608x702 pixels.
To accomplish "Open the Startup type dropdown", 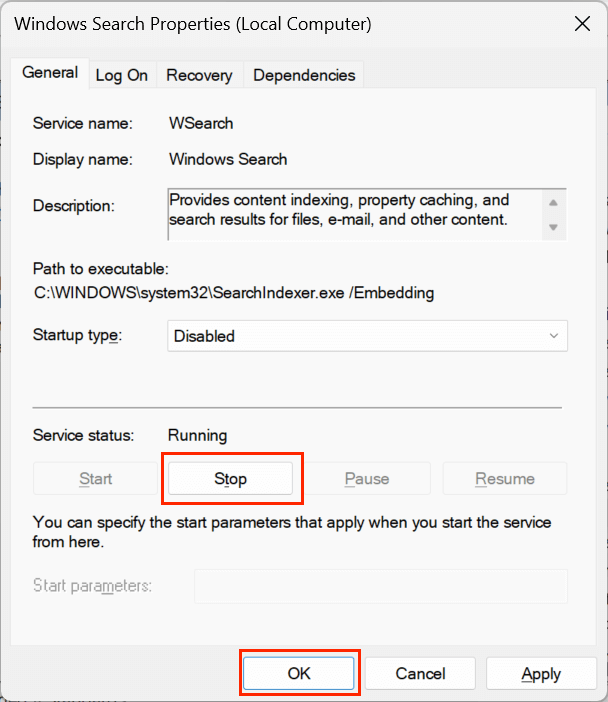I will coord(367,336).
